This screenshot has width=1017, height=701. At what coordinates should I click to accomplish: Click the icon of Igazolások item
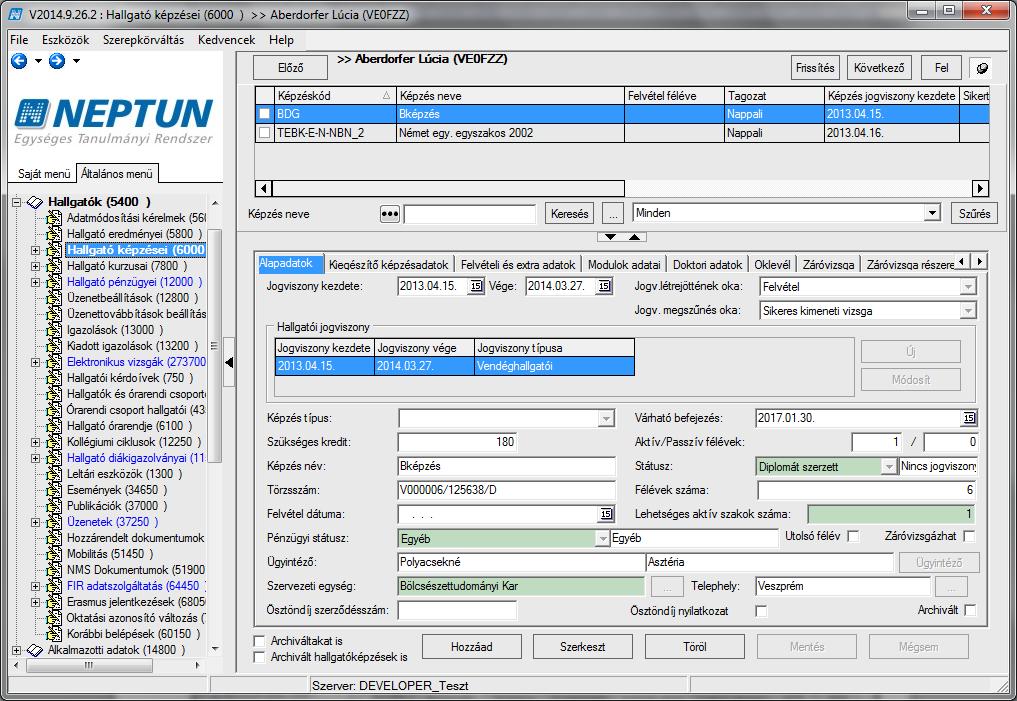tap(54, 330)
